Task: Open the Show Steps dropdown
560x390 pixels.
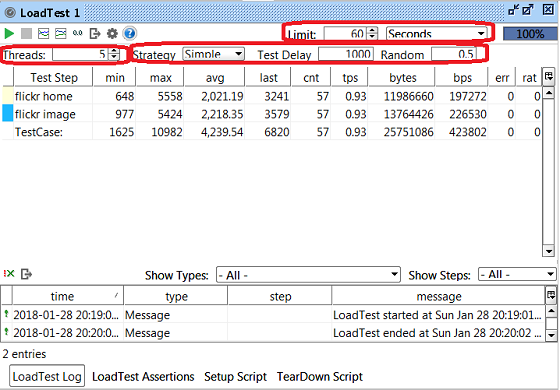Action: [517, 274]
